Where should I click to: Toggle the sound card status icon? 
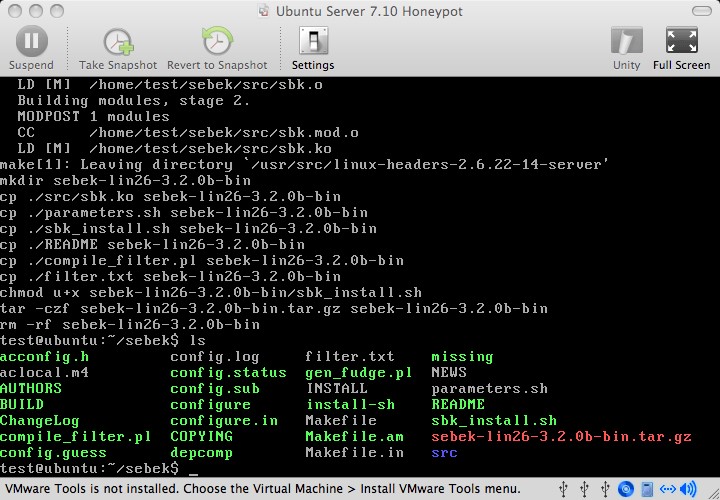tap(687, 490)
